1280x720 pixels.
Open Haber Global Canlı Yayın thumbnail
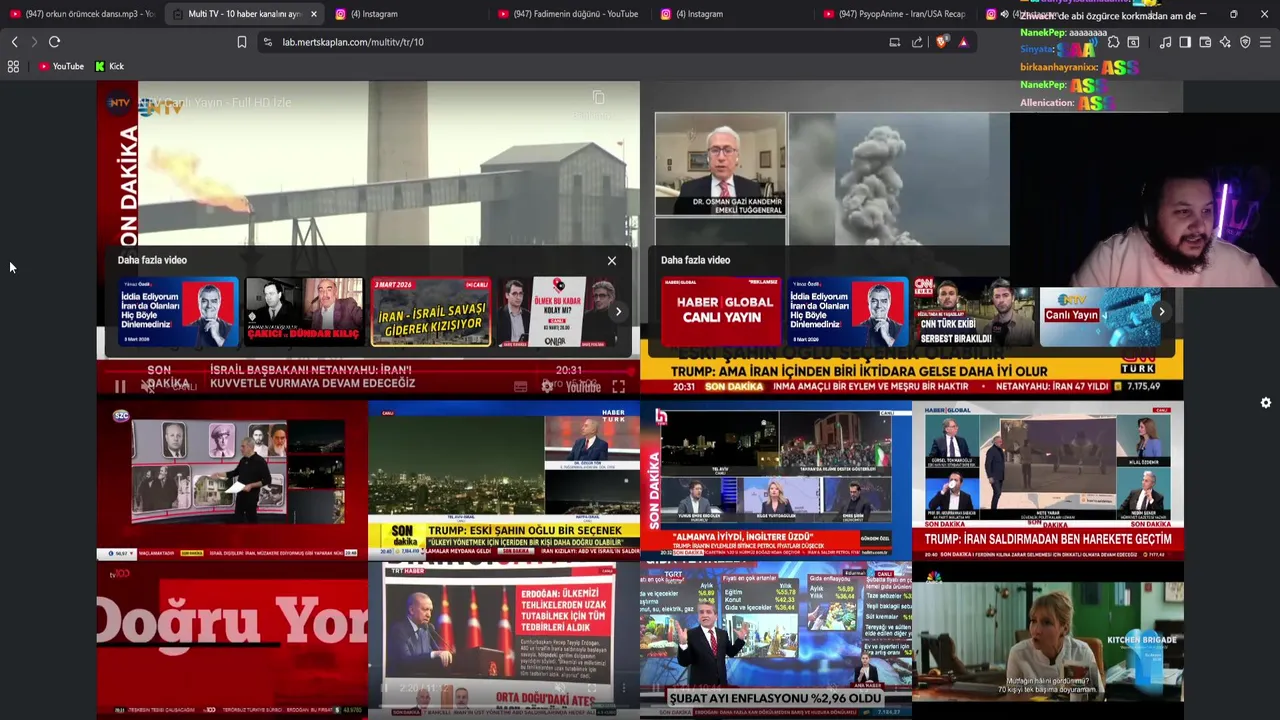pyautogui.click(x=721, y=312)
